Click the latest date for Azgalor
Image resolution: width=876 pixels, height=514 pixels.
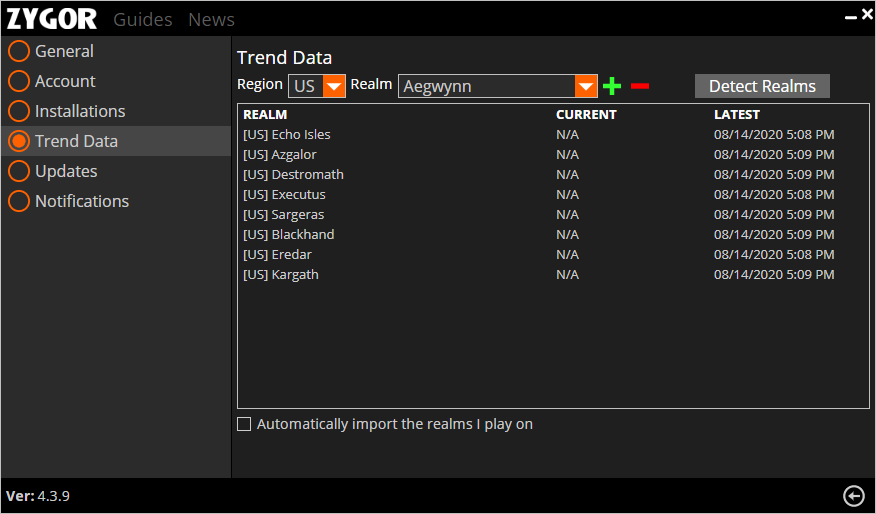[774, 155]
